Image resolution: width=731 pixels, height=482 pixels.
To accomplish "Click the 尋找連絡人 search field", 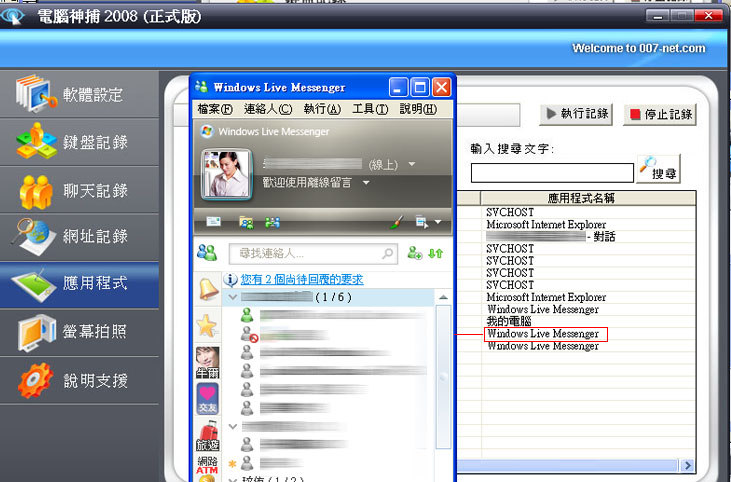I will coord(313,254).
